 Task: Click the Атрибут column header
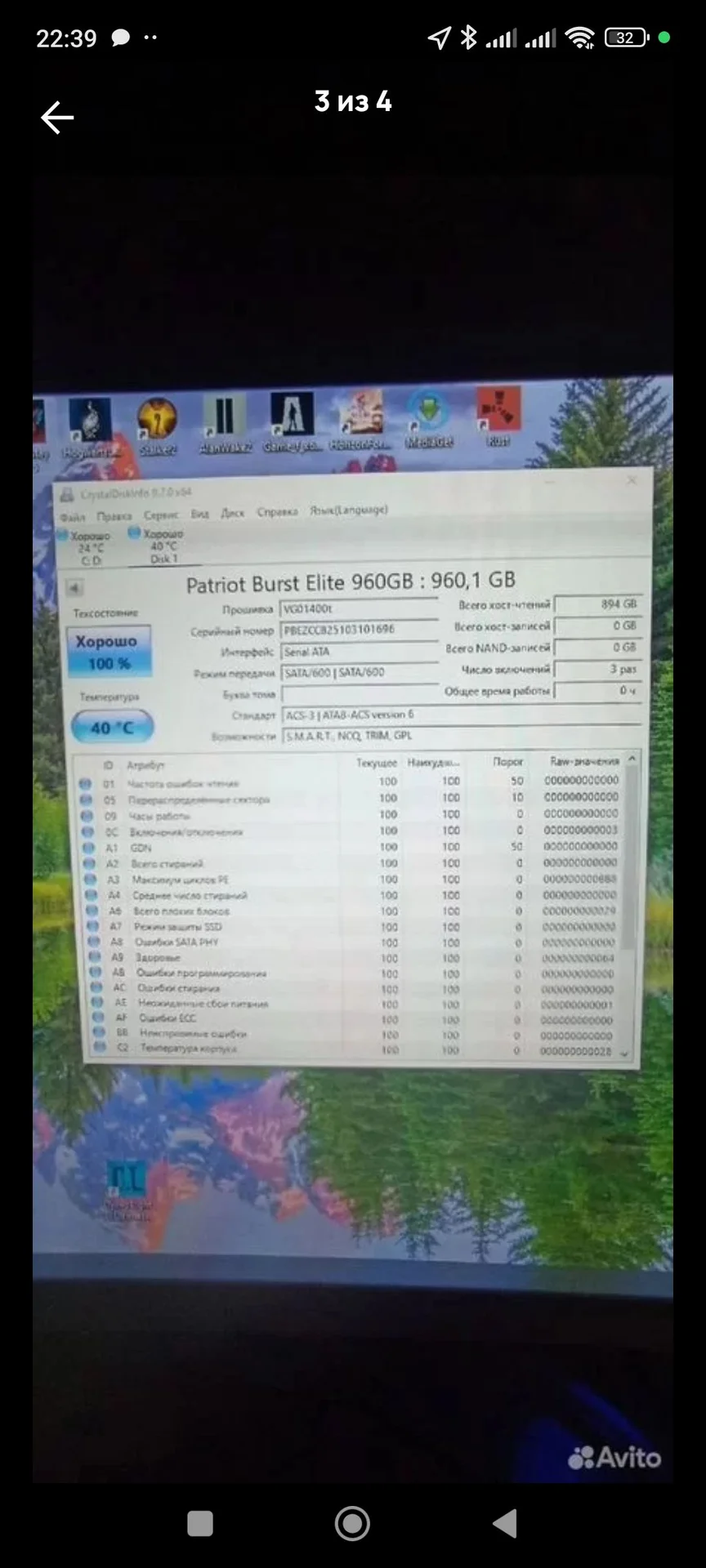[145, 765]
